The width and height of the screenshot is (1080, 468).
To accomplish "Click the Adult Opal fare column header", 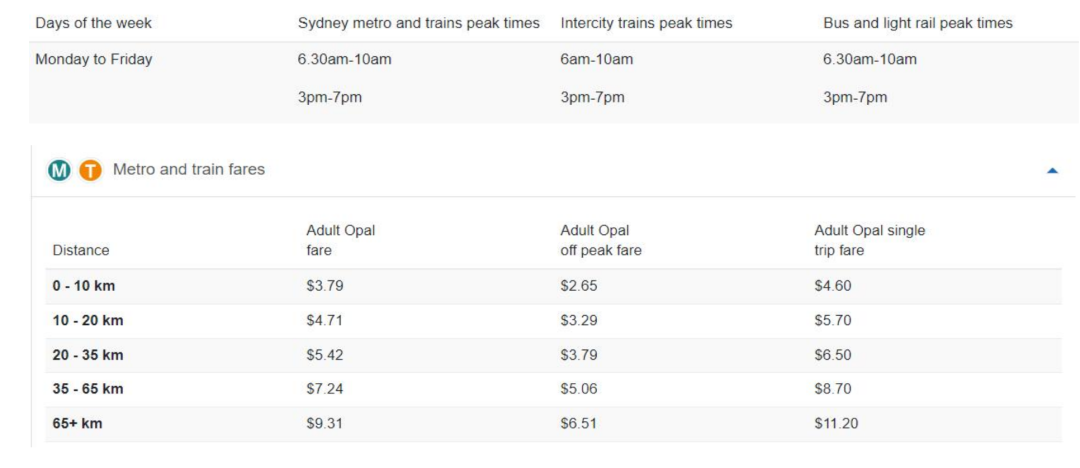I will pos(340,241).
